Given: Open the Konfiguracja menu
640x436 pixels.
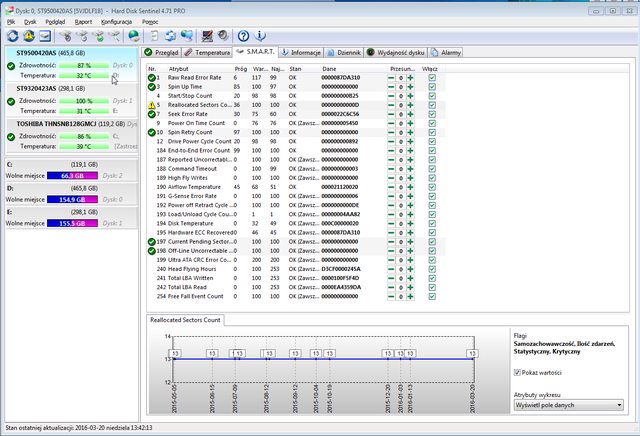Looking at the screenshot, I should click(x=116, y=22).
